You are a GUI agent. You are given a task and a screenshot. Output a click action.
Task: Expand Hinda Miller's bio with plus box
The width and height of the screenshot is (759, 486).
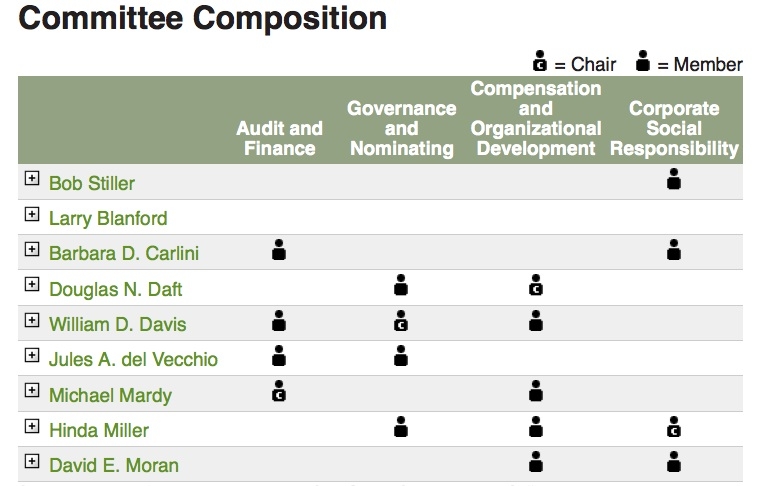click(32, 426)
